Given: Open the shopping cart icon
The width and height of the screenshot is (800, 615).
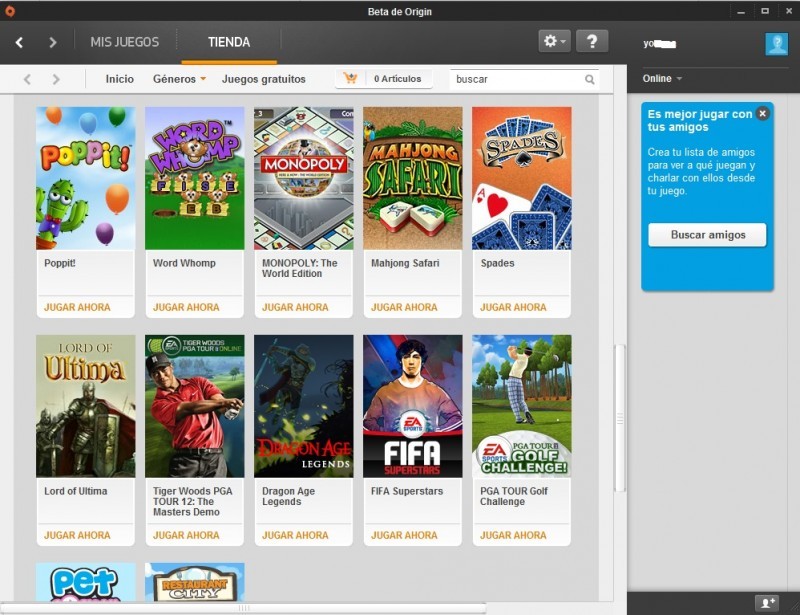Looking at the screenshot, I should coord(351,79).
